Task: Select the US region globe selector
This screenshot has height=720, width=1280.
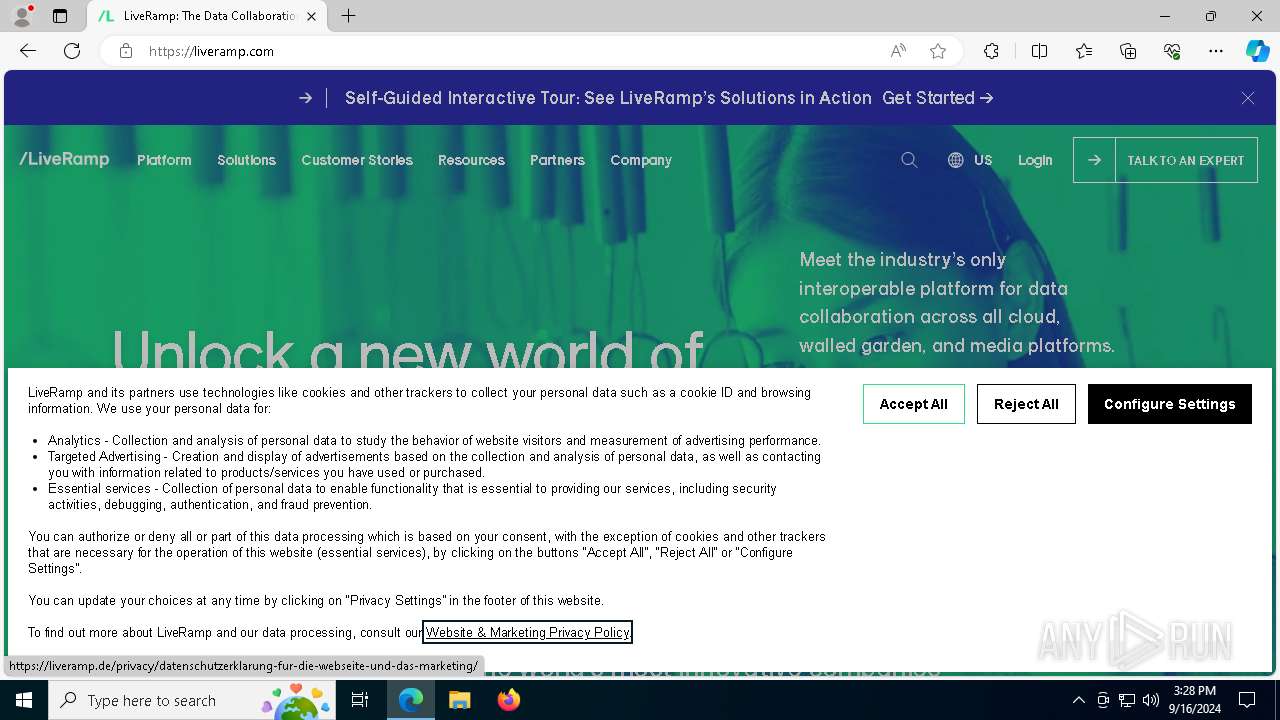Action: [970, 160]
